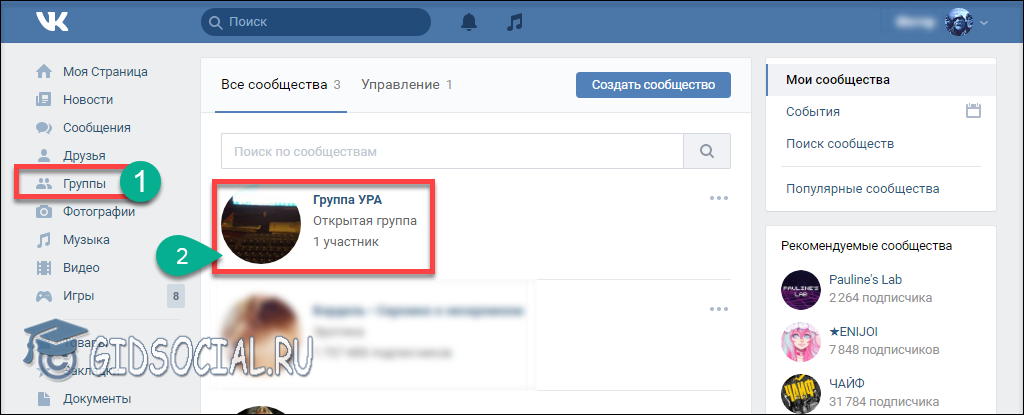Open Группы in the sidebar
This screenshot has width=1024, height=415.
coord(84,184)
